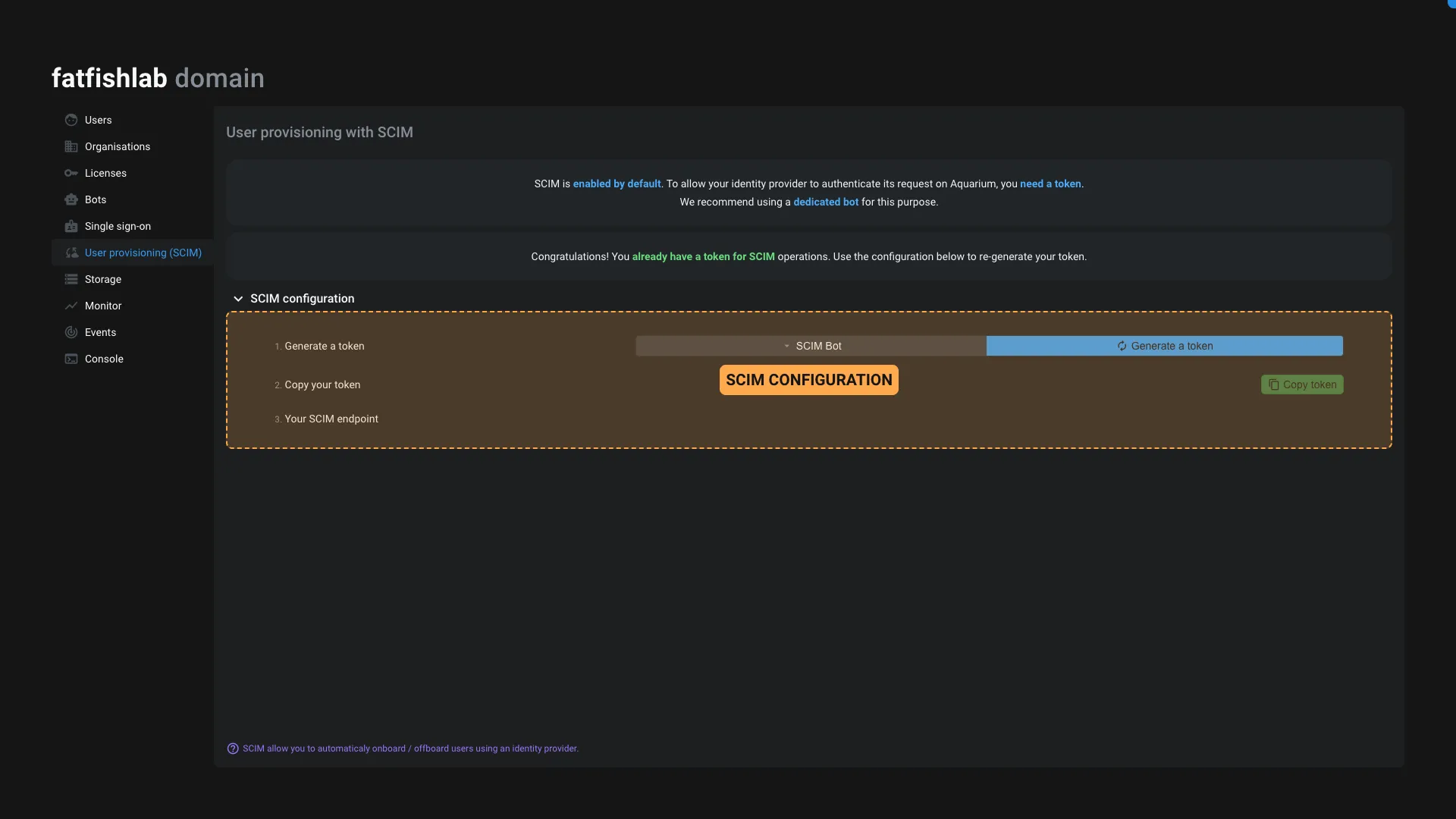Click the Events radar icon
Screen dimensions: 1456x819
[x=71, y=332]
